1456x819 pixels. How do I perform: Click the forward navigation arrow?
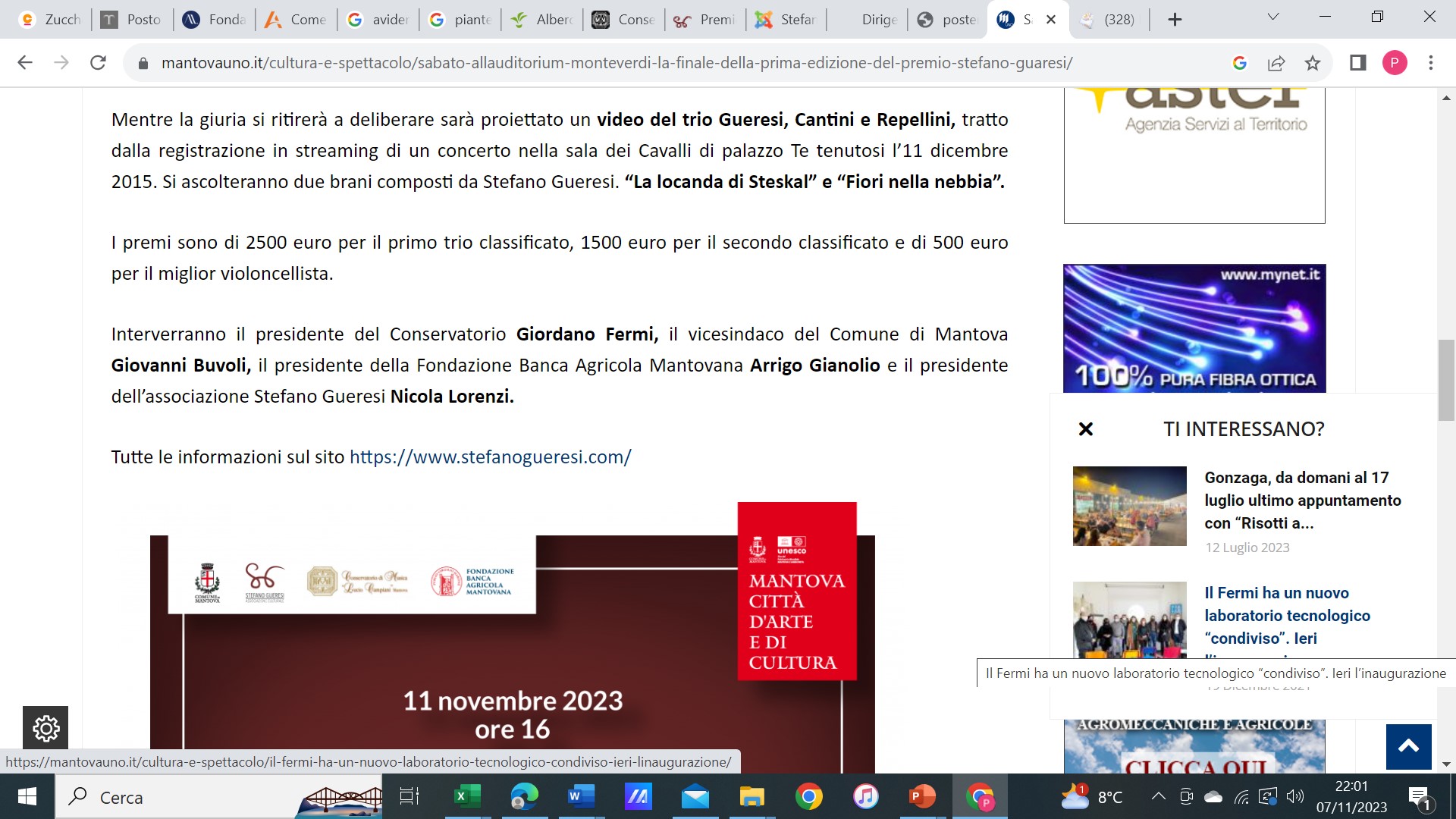point(61,63)
